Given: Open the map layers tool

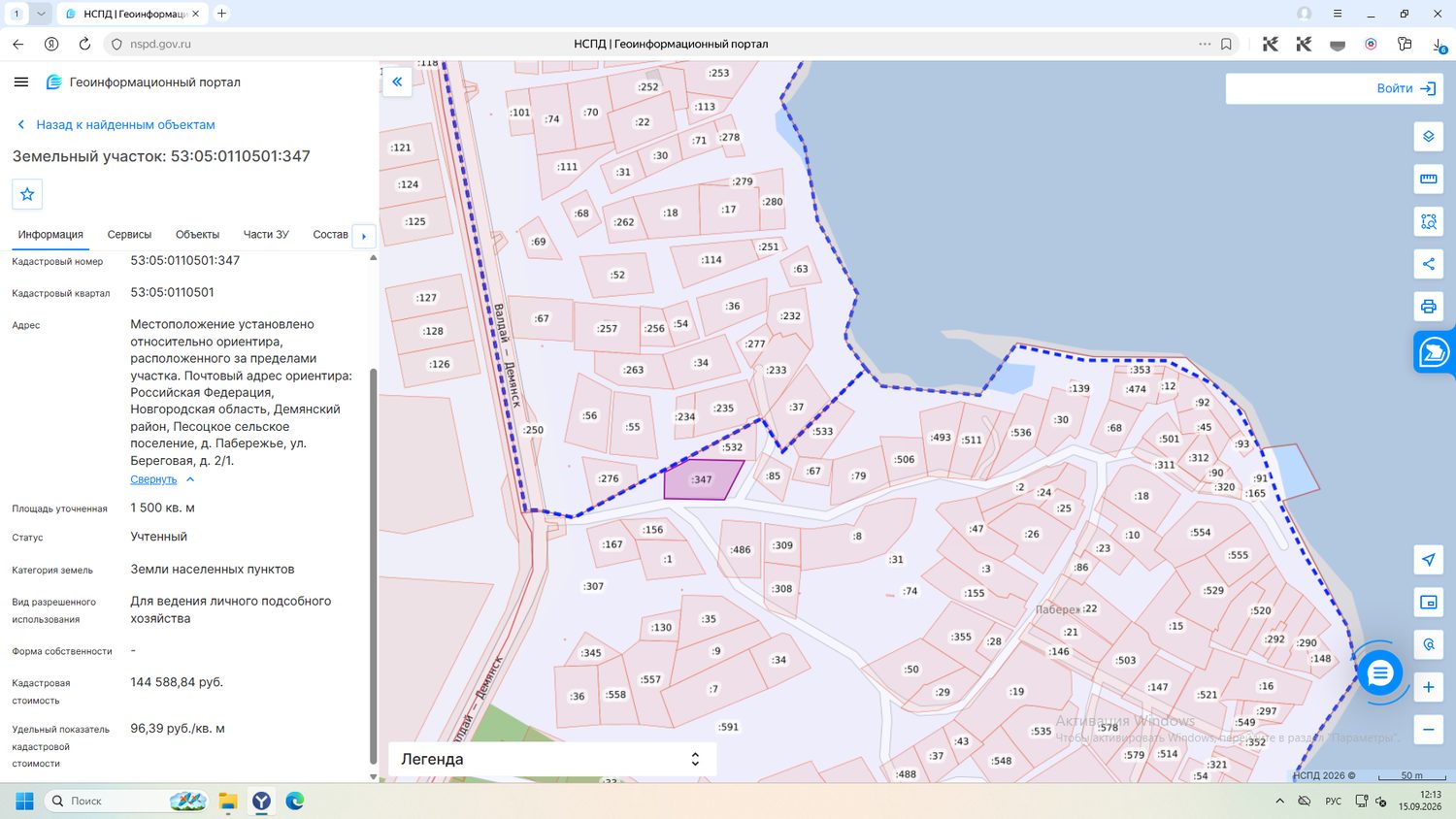Looking at the screenshot, I should (1428, 137).
